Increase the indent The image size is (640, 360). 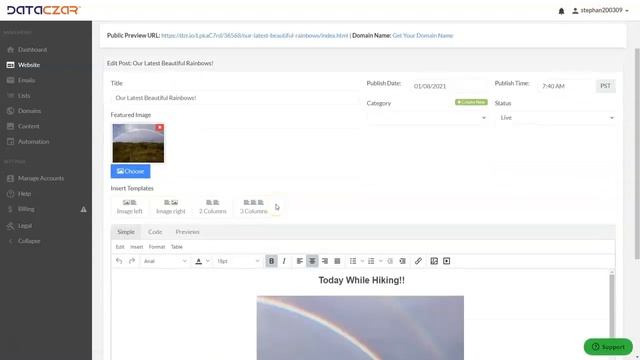402,261
